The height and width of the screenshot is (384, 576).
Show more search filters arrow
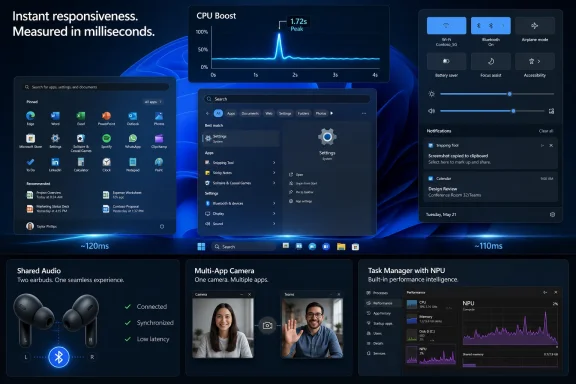click(x=332, y=113)
